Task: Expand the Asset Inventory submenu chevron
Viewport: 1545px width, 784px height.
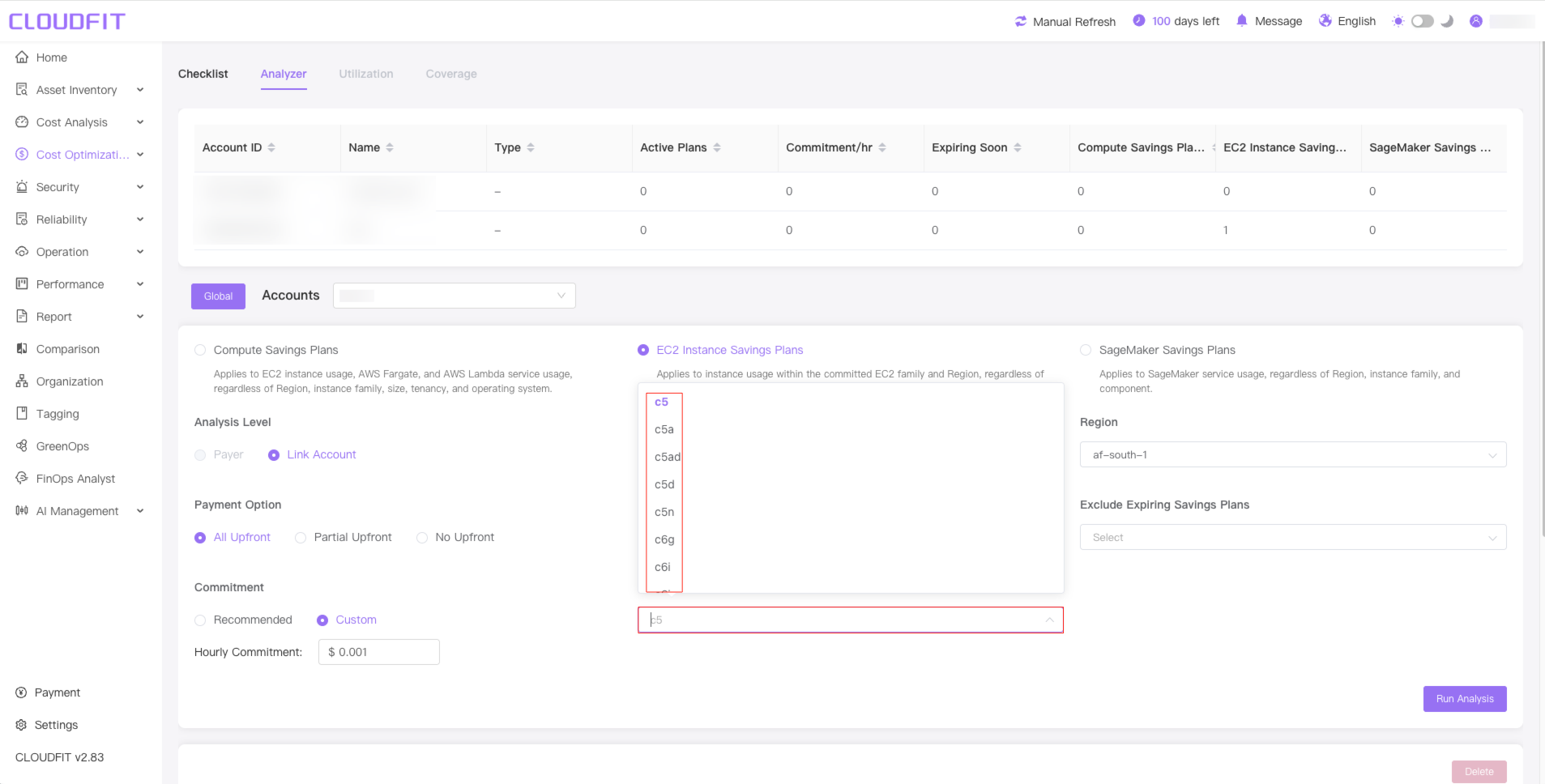Action: [x=140, y=90]
